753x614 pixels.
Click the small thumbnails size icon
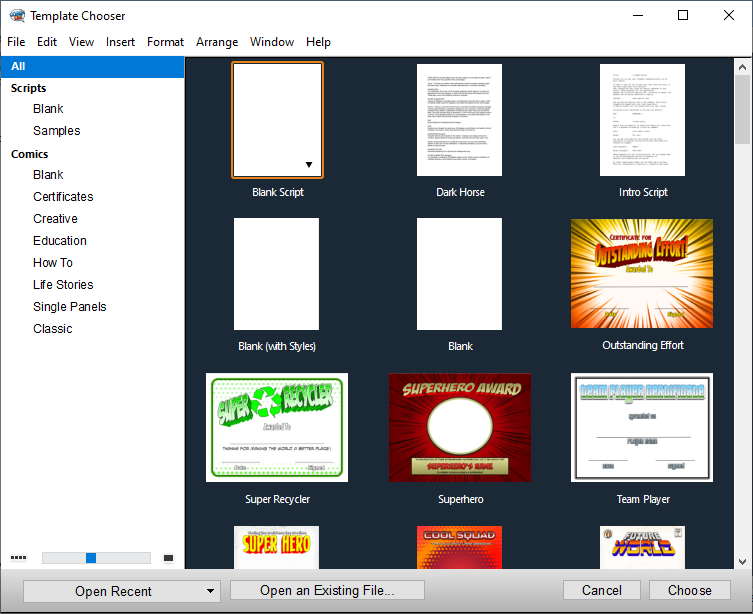pyautogui.click(x=18, y=558)
